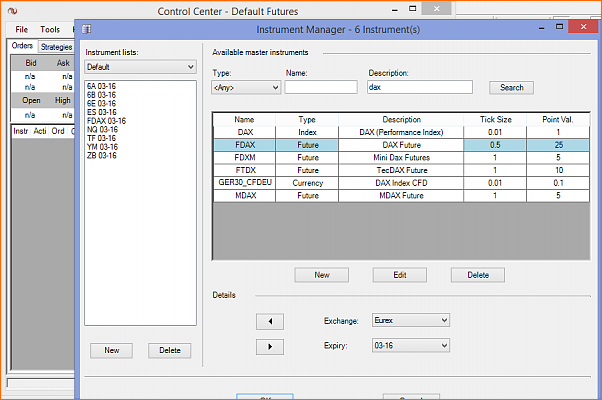The height and width of the screenshot is (400, 602).
Task: Open the Type <Any> dropdown
Action: (246, 88)
